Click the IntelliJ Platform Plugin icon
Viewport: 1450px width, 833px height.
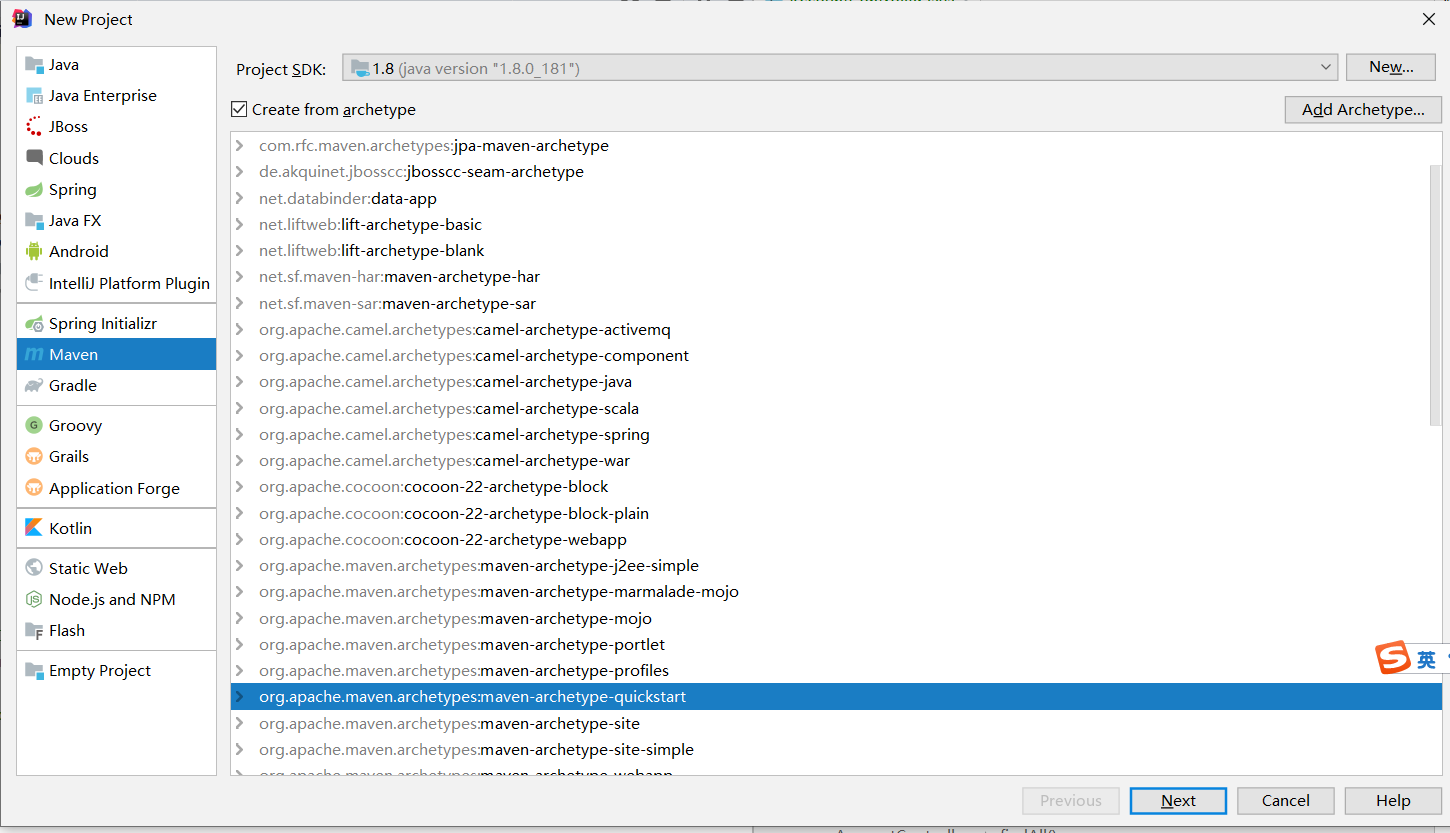[x=34, y=283]
